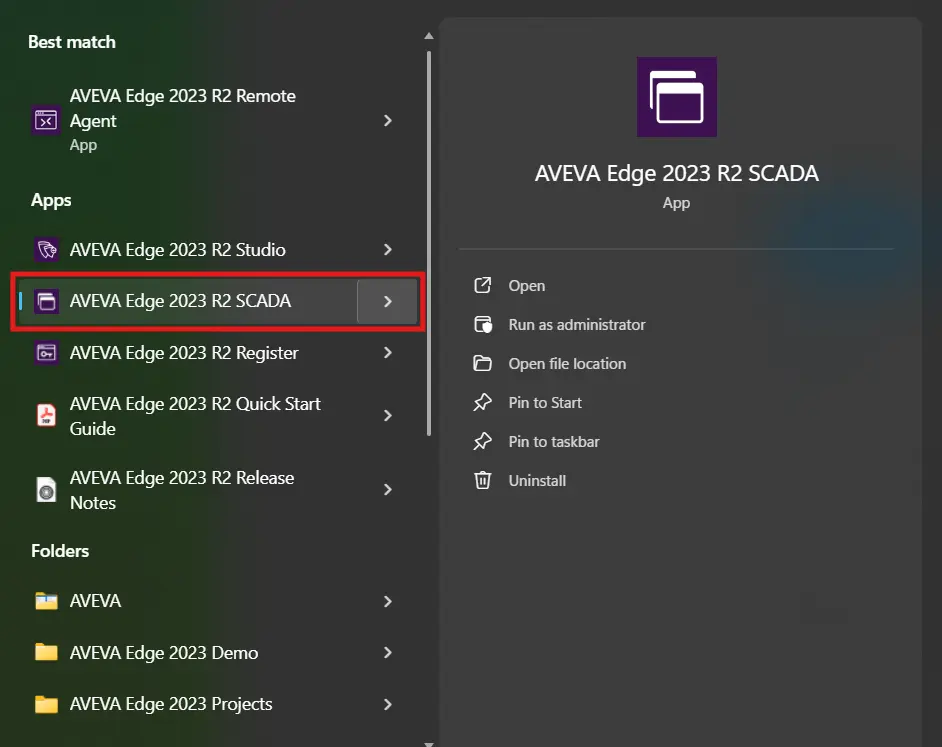Click the Uninstall trash bin icon
The image size is (942, 747).
coord(483,480)
